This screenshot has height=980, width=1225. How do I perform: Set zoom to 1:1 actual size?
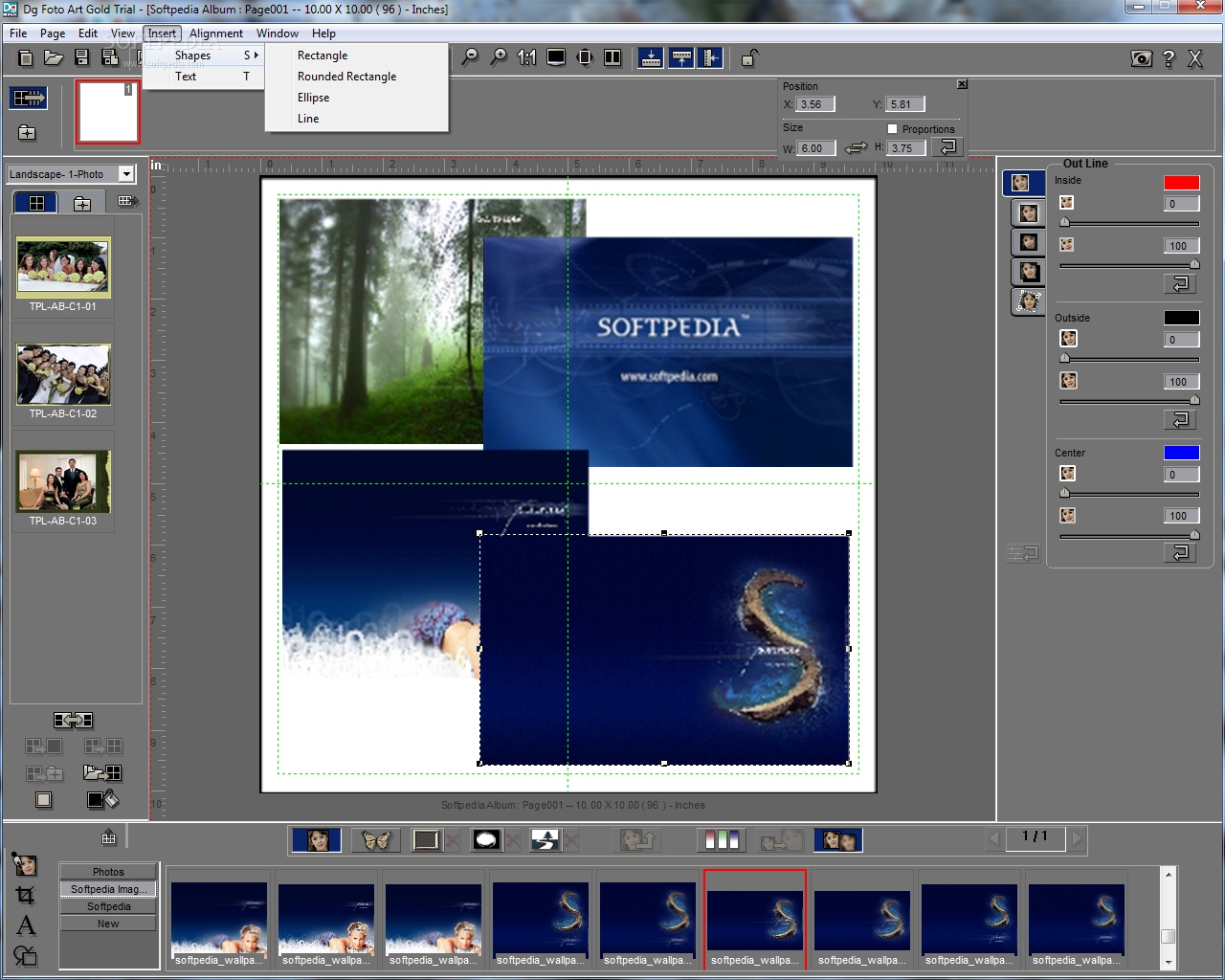point(526,57)
